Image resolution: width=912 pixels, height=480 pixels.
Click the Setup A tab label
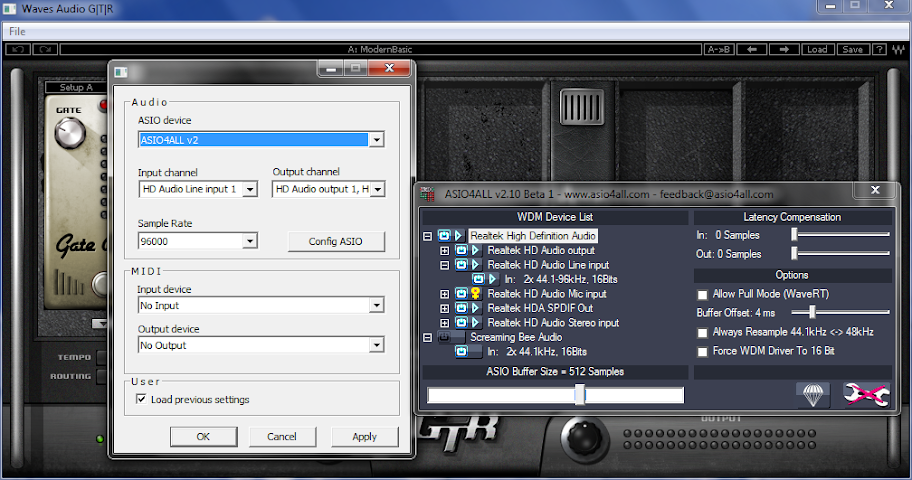pyautogui.click(x=76, y=87)
